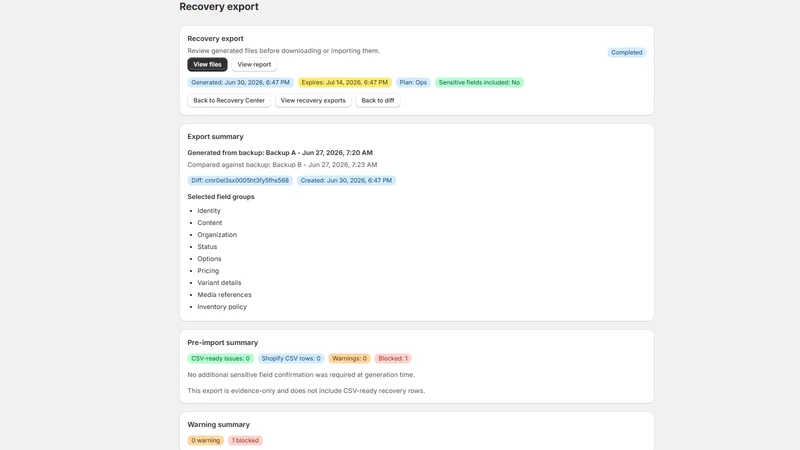Select the Organization list item

(x=217, y=235)
